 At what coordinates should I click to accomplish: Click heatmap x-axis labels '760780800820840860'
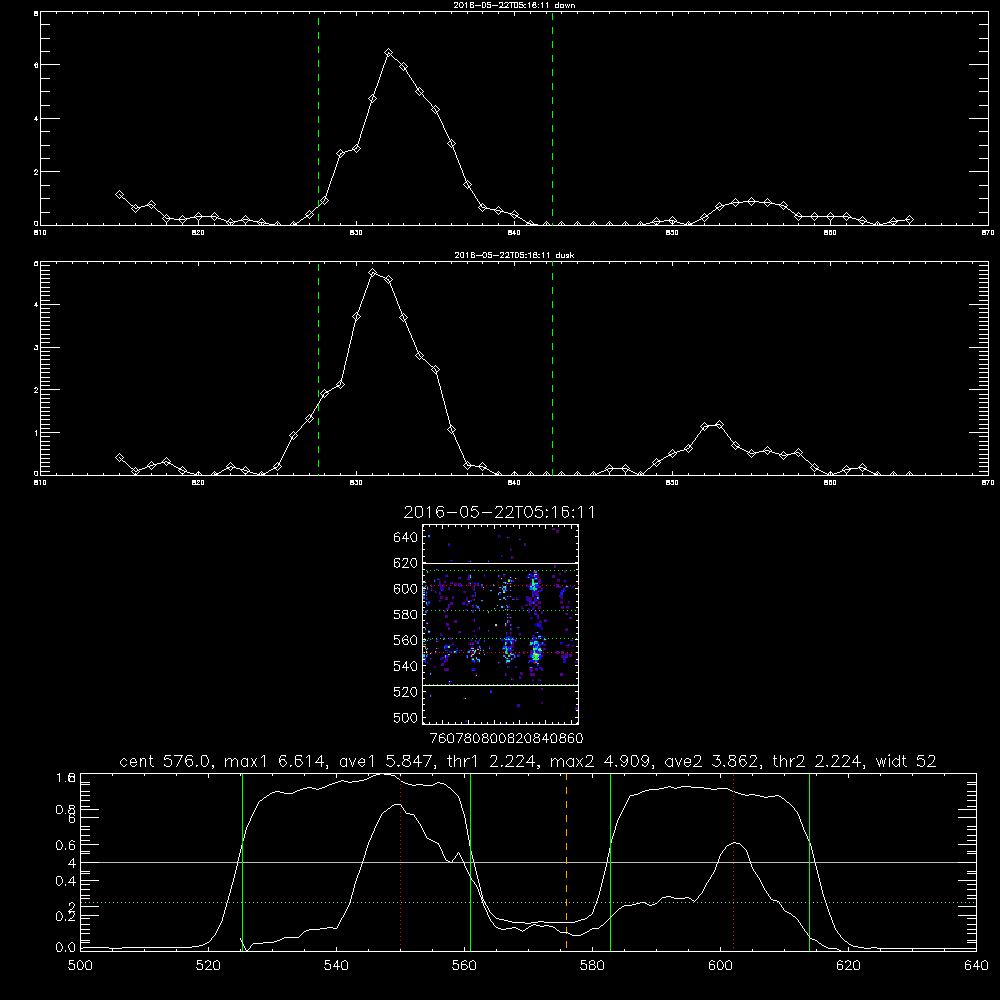(x=506, y=738)
